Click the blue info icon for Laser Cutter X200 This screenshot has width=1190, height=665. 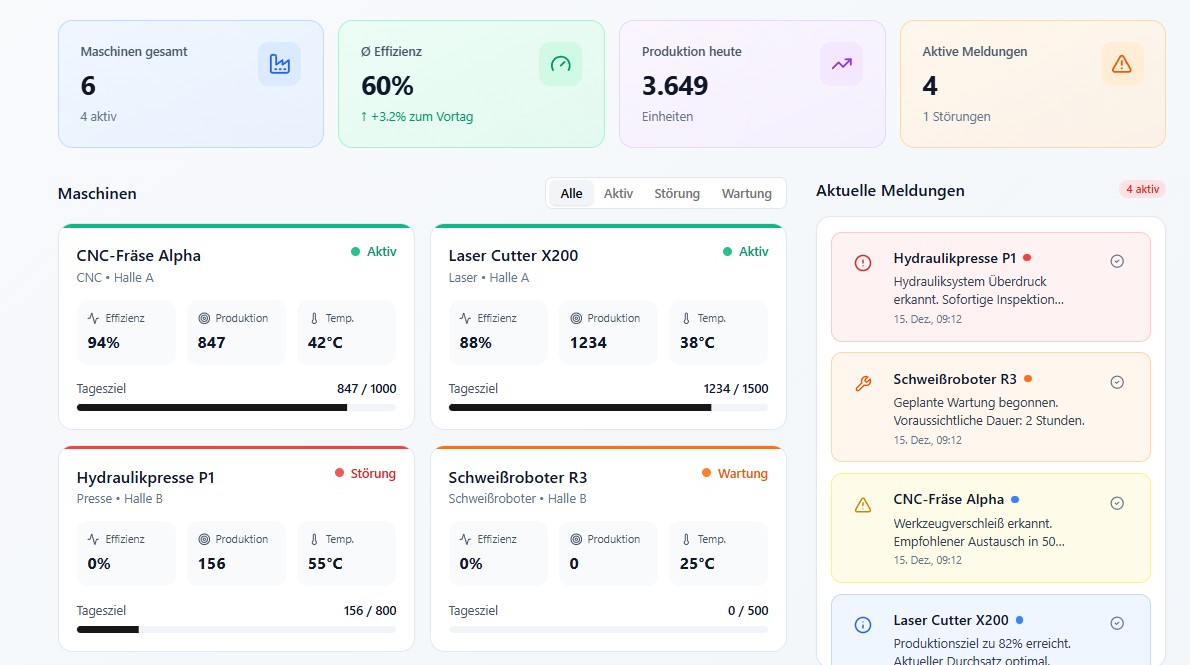click(x=863, y=625)
